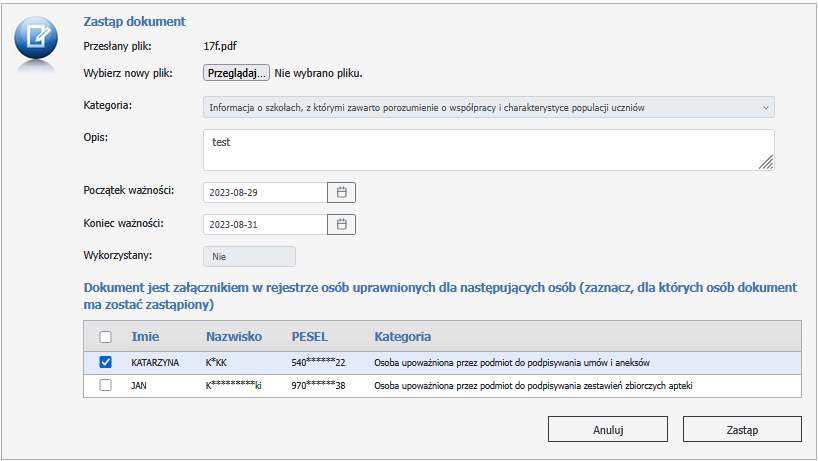The image size is (819, 461).
Task: Uncheck the KATARZYNA row checkbox
Action: point(105,362)
